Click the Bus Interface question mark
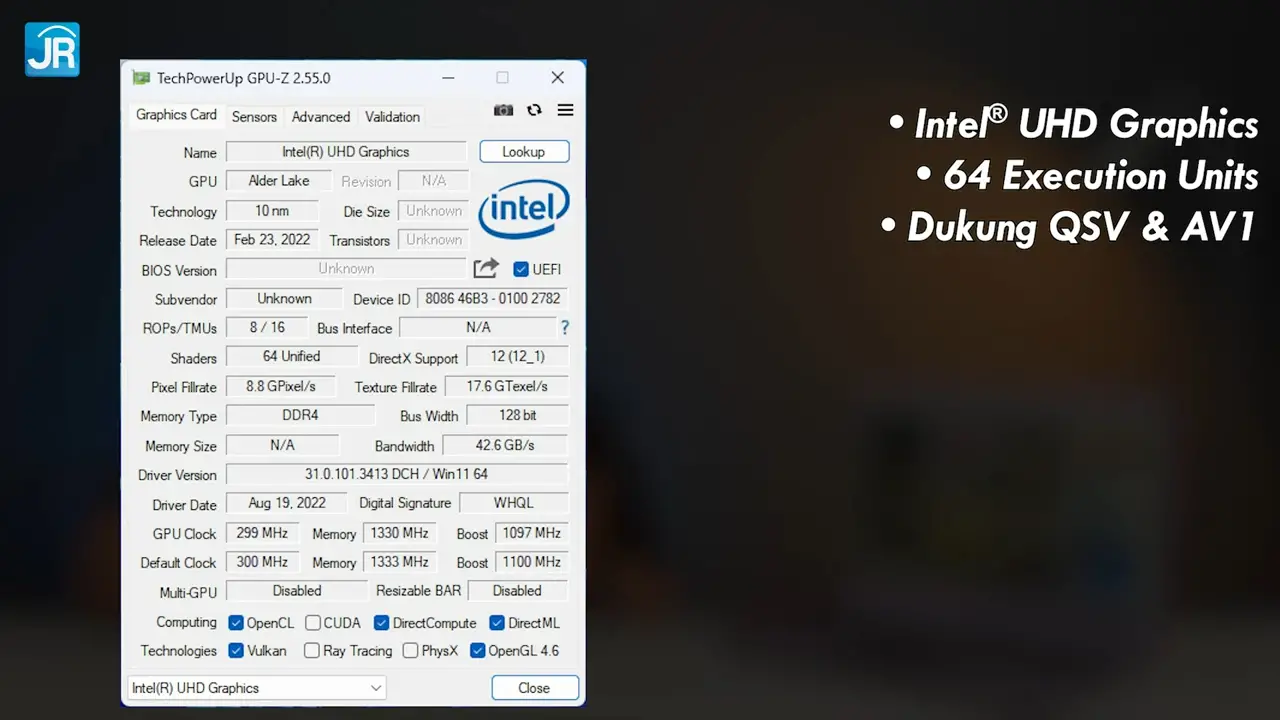1280x720 pixels. pos(565,327)
